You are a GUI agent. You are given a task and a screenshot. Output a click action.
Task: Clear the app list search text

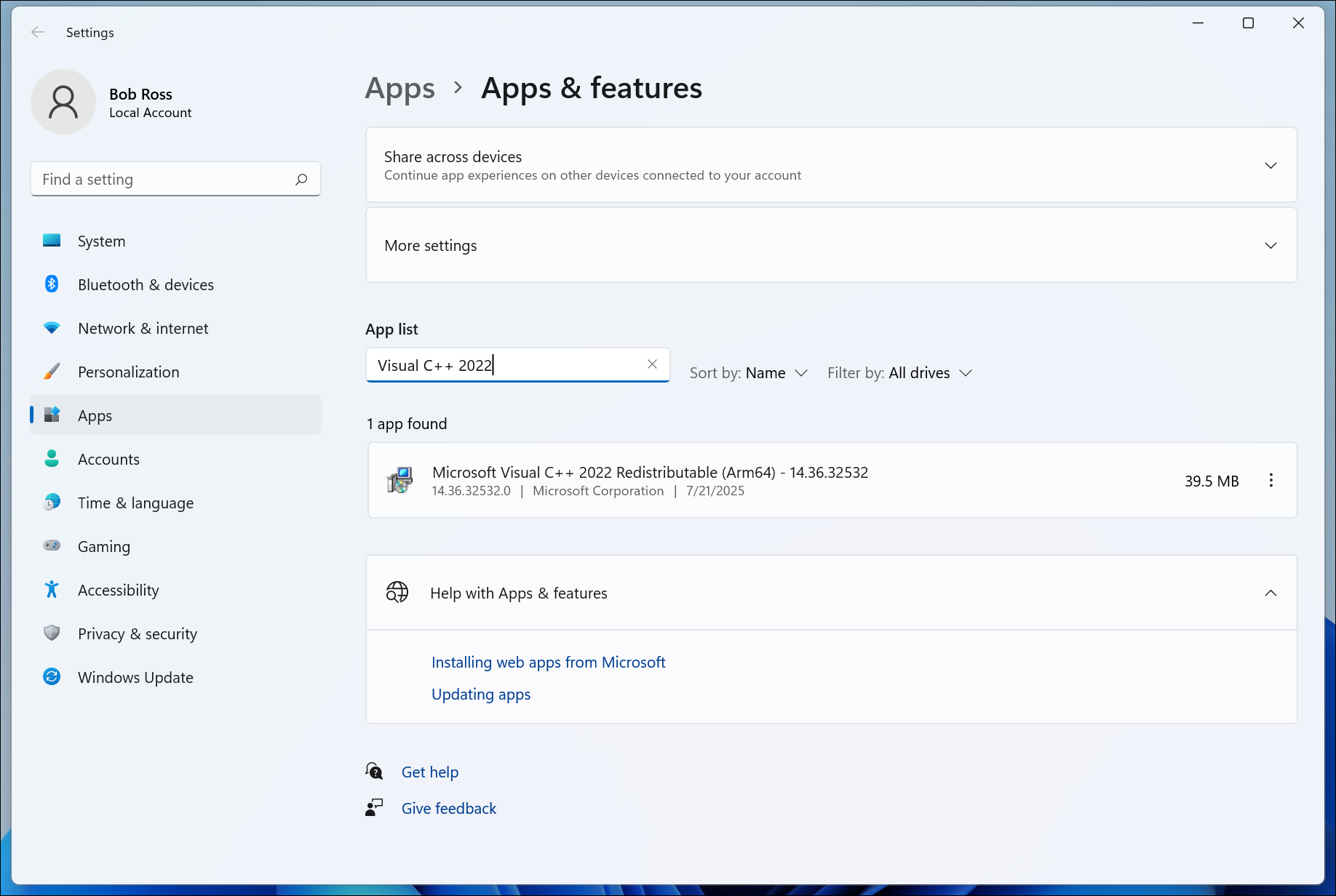coord(652,364)
